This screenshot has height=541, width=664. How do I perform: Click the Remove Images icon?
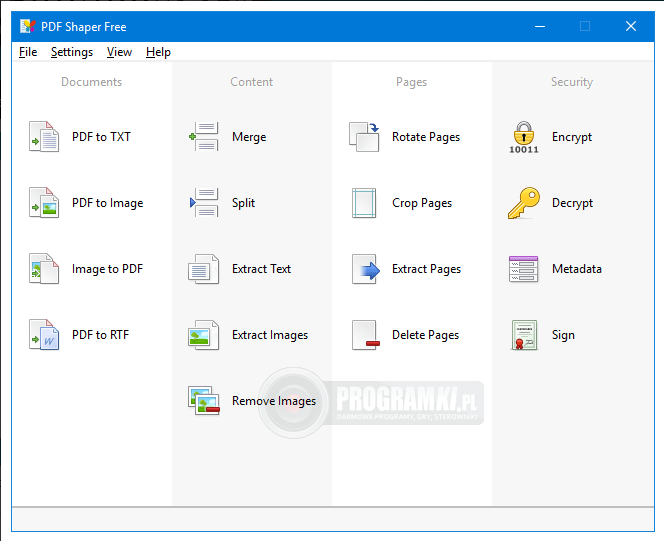pos(204,400)
